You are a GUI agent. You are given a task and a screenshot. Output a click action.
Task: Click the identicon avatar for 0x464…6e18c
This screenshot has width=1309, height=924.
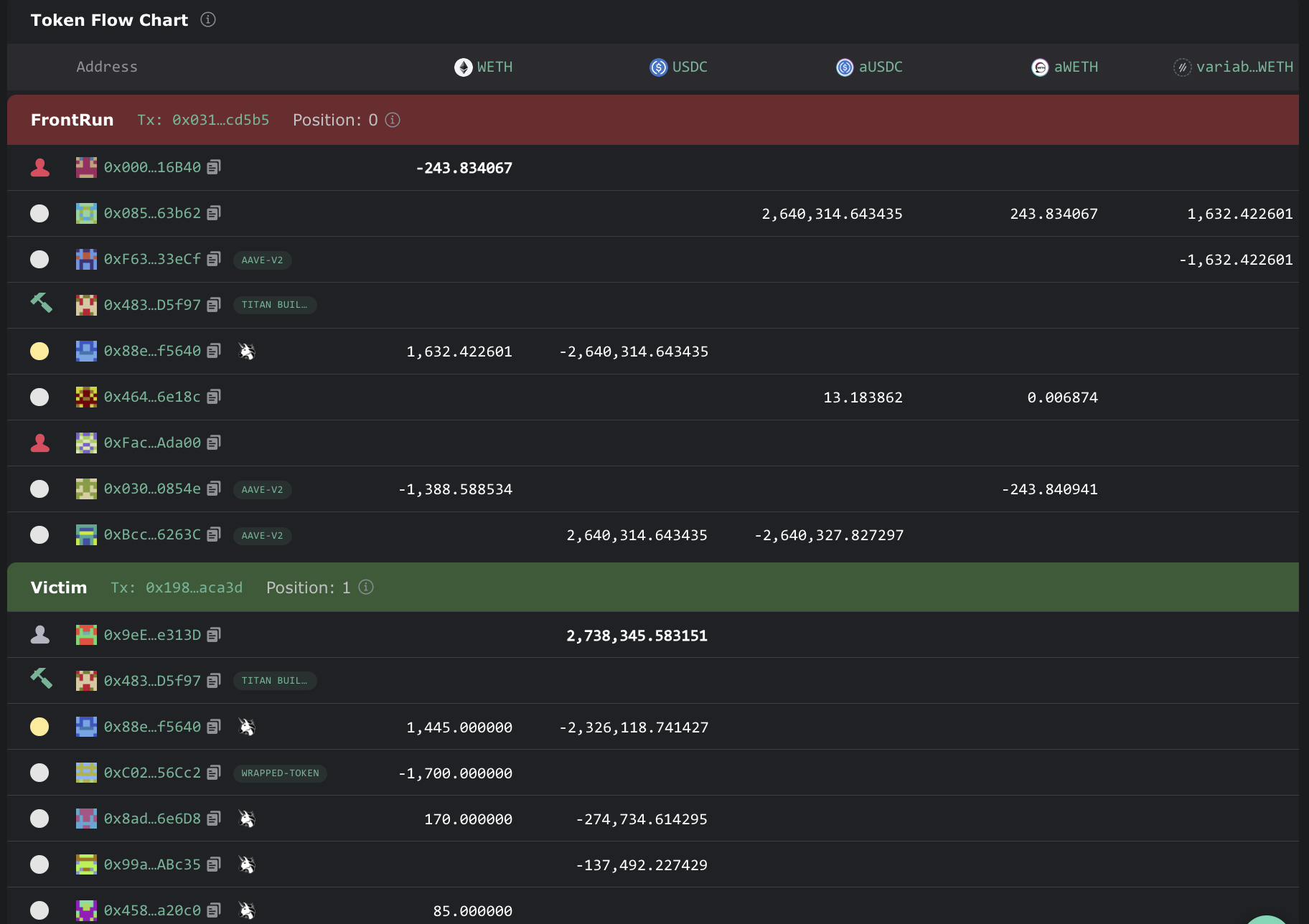click(86, 397)
